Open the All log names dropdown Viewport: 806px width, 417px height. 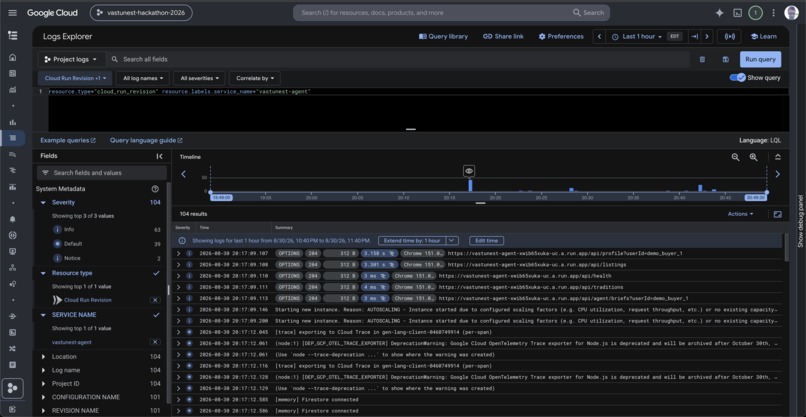[x=143, y=78]
